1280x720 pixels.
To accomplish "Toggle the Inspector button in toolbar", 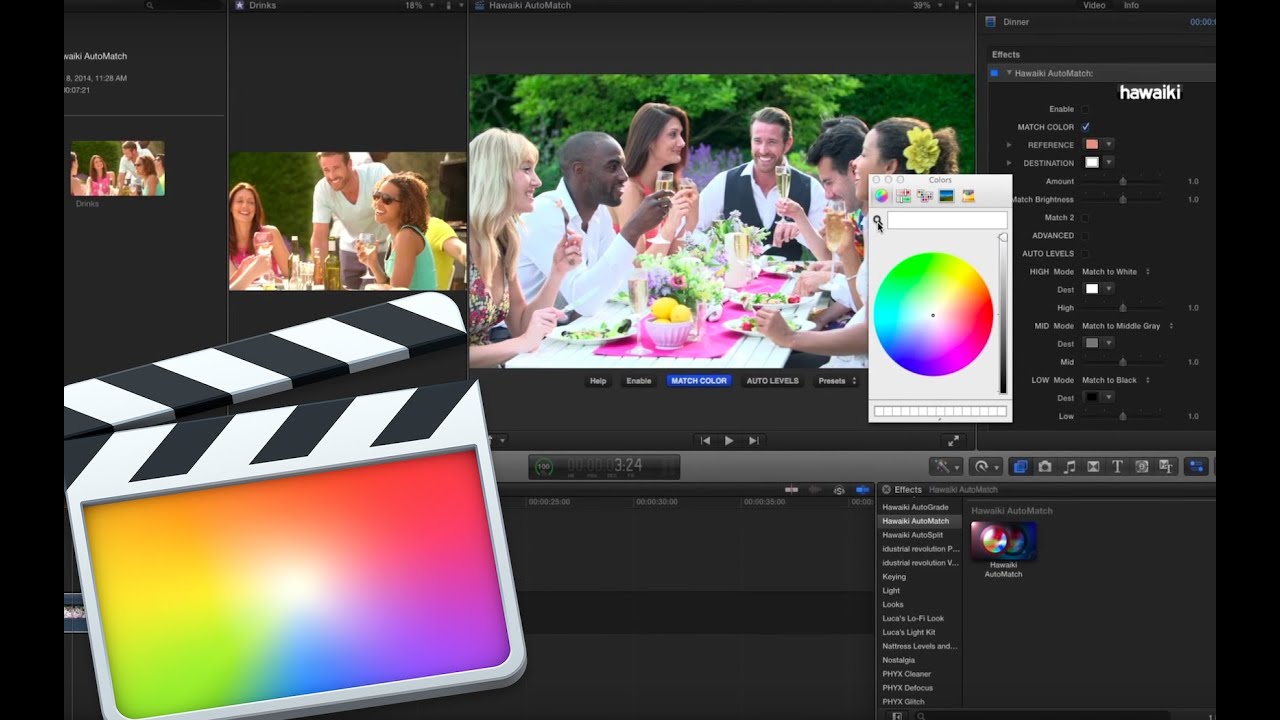I will coord(1197,466).
